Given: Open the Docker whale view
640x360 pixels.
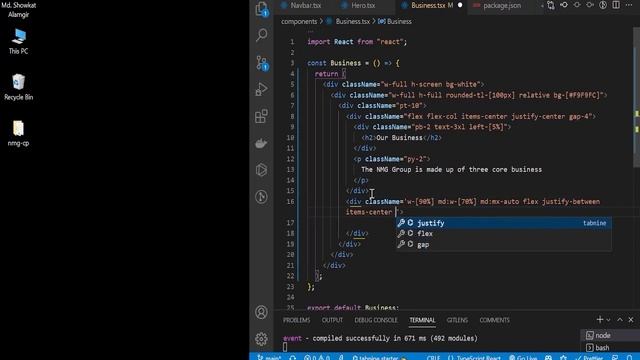Looking at the screenshot, I should pos(262,143).
